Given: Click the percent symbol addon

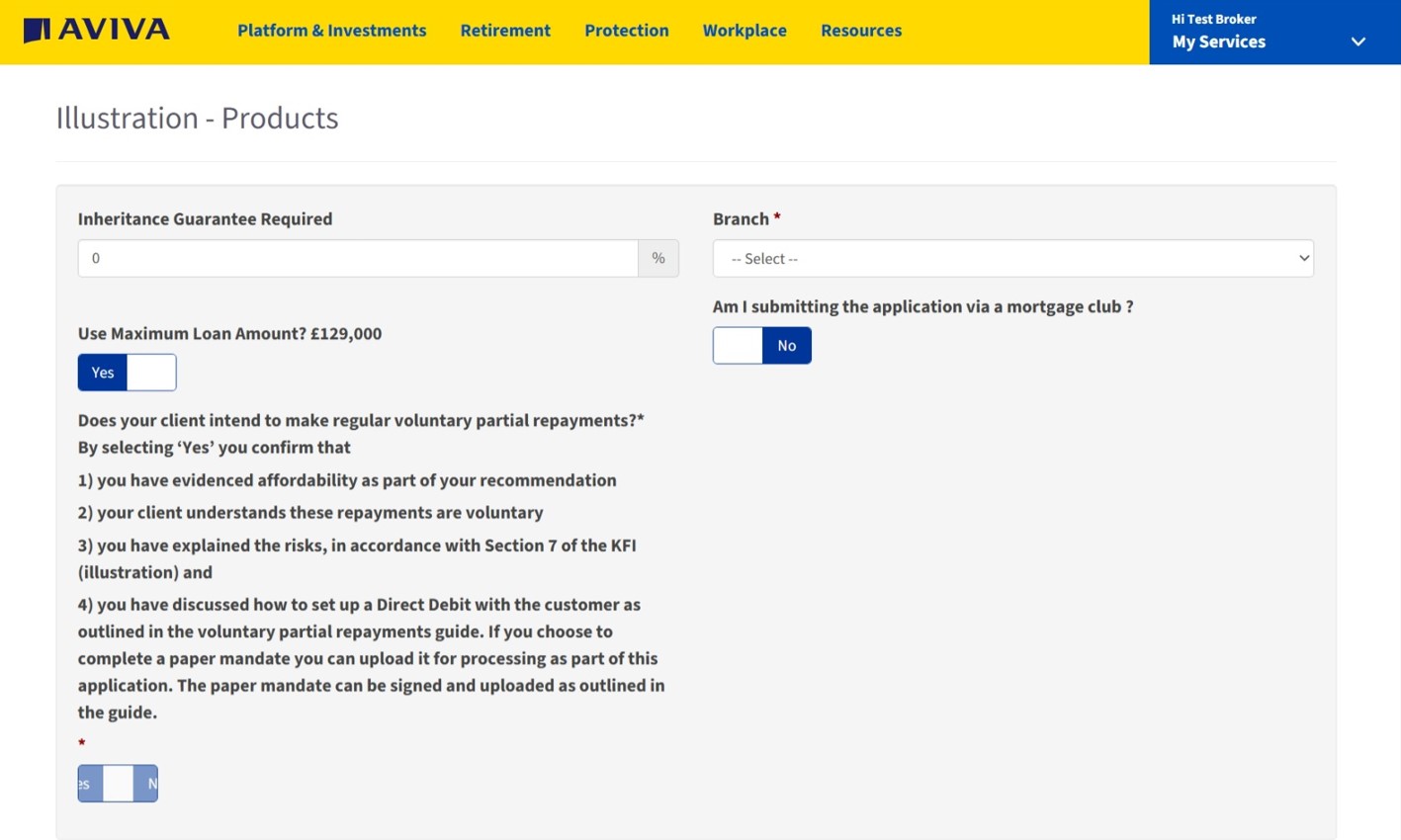Looking at the screenshot, I should click(x=658, y=258).
